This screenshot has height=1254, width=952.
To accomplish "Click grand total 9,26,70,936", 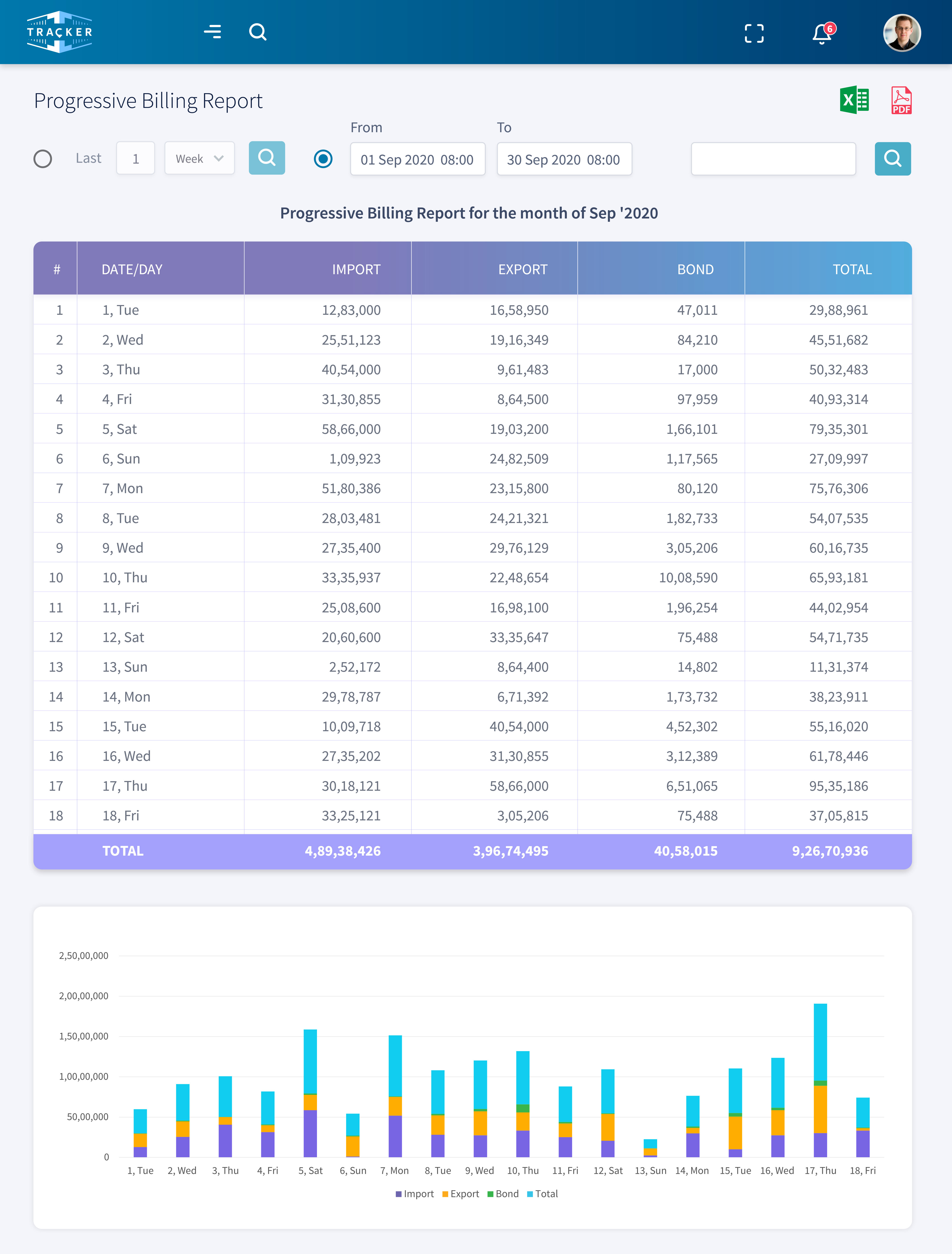I will point(830,851).
